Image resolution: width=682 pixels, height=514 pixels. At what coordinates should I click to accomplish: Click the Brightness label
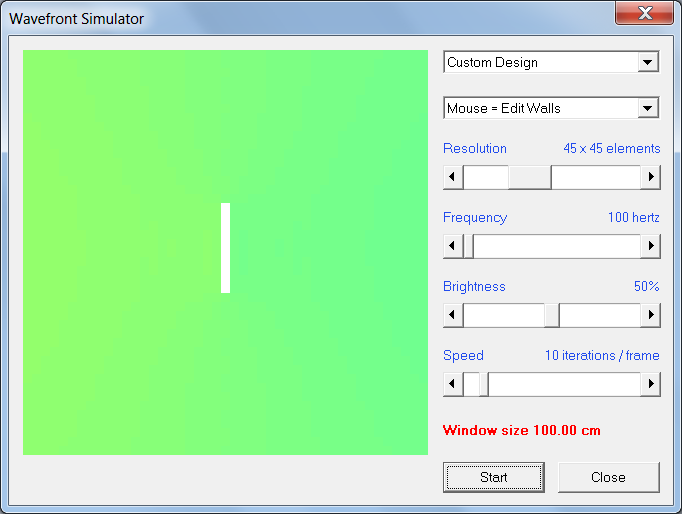[x=474, y=286]
